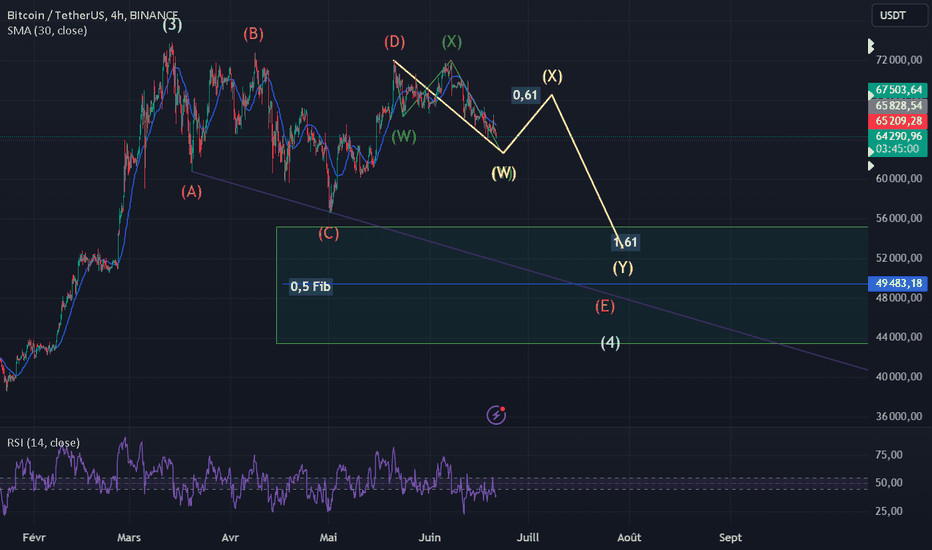Click 72 000,00 on the price axis
This screenshot has width=932, height=550.
tap(899, 59)
